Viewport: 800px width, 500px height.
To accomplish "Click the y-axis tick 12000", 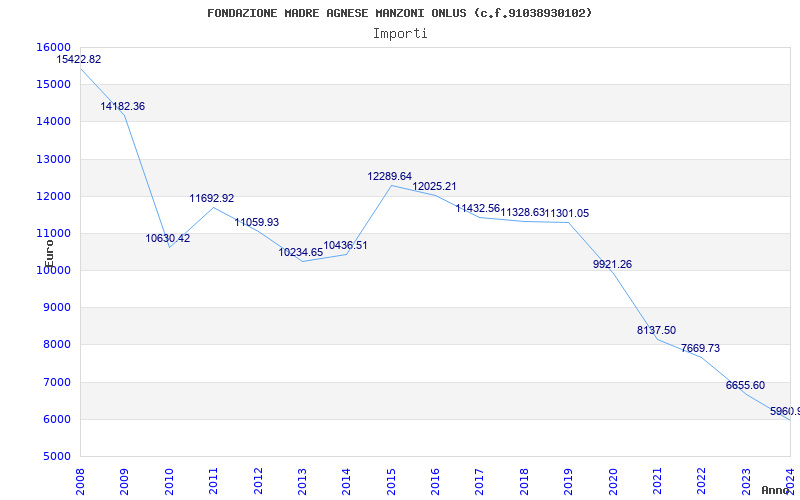I will tap(53, 196).
